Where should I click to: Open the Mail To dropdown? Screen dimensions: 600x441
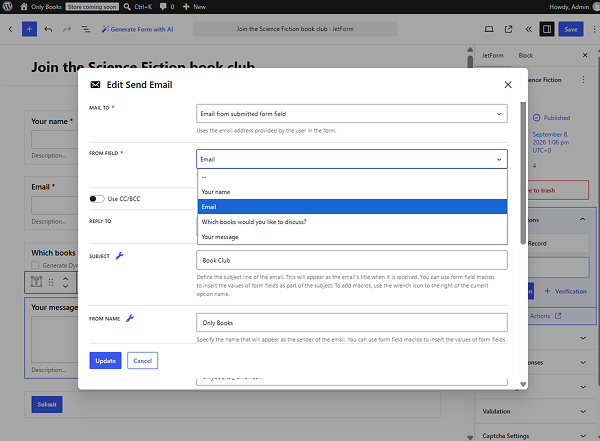click(352, 114)
